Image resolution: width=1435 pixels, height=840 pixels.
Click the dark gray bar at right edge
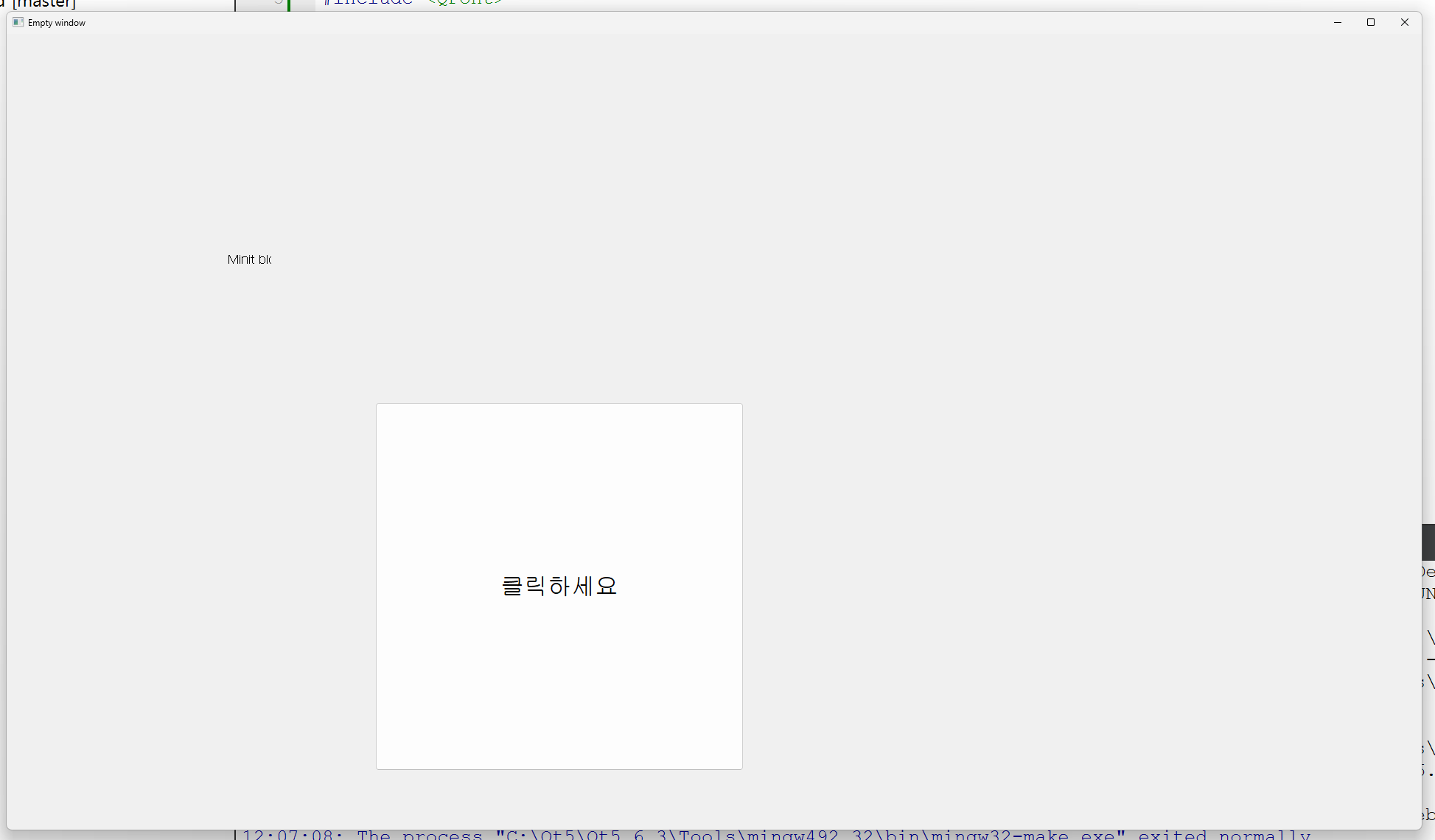pyautogui.click(x=1428, y=542)
